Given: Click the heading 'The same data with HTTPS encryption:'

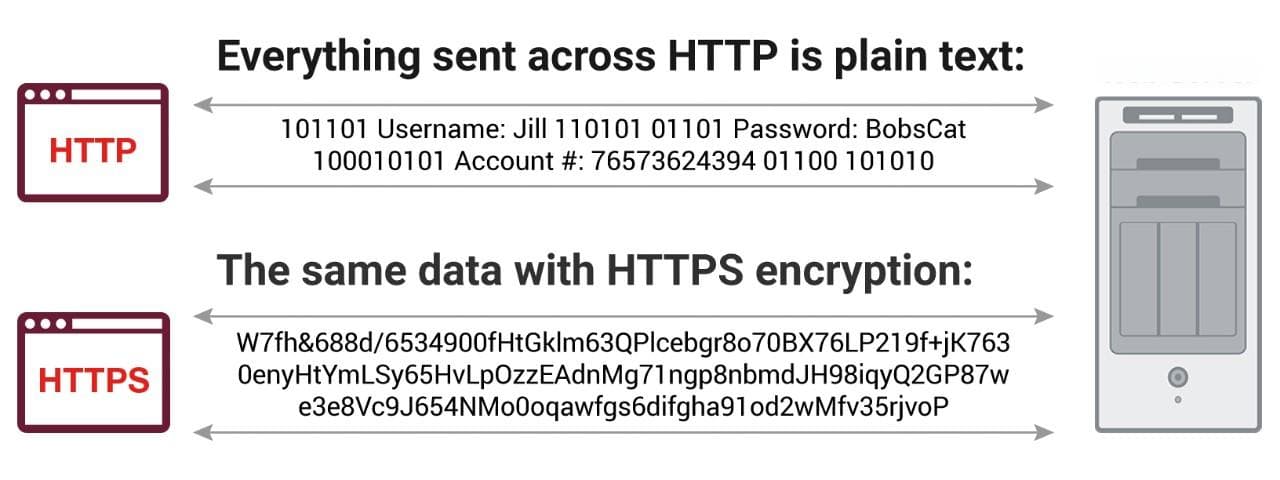Looking at the screenshot, I should click(x=595, y=270).
